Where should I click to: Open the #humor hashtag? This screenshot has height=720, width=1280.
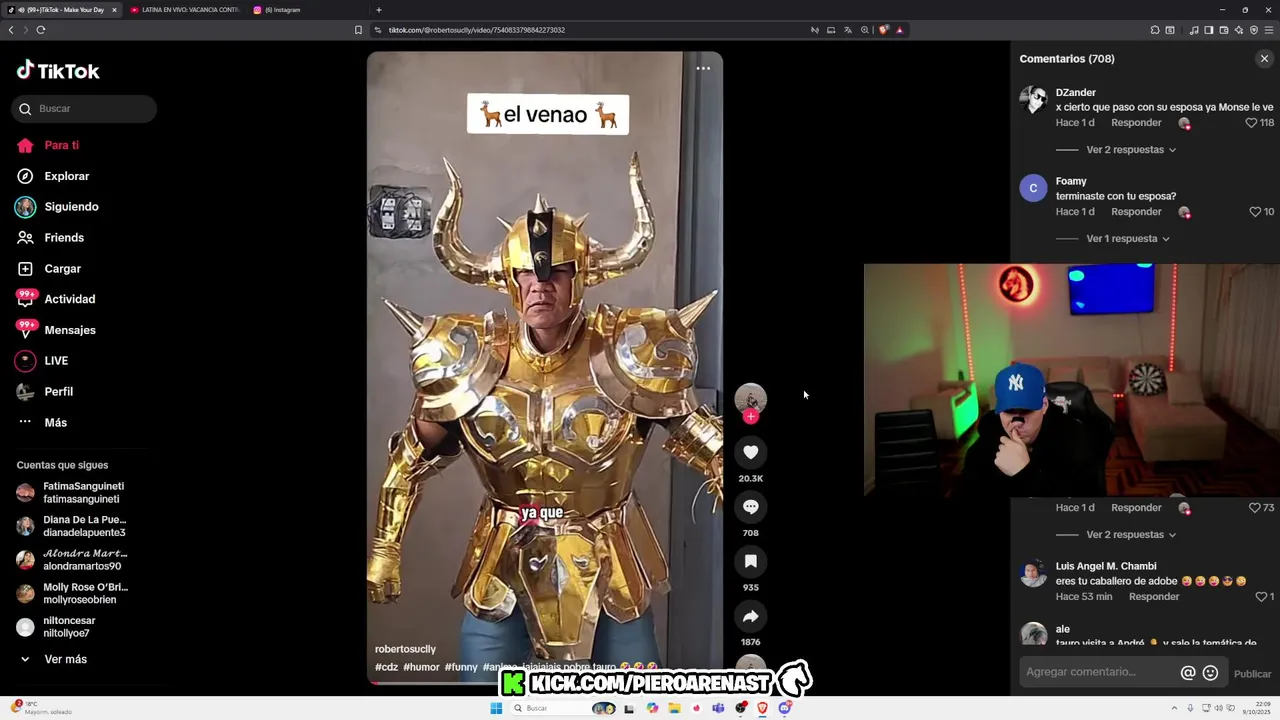click(x=421, y=667)
